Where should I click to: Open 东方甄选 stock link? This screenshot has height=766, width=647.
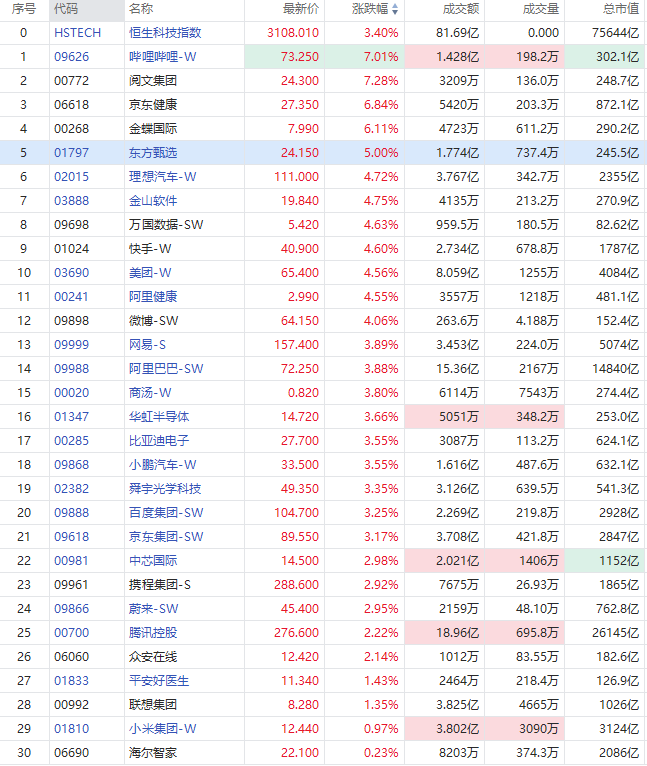point(153,152)
